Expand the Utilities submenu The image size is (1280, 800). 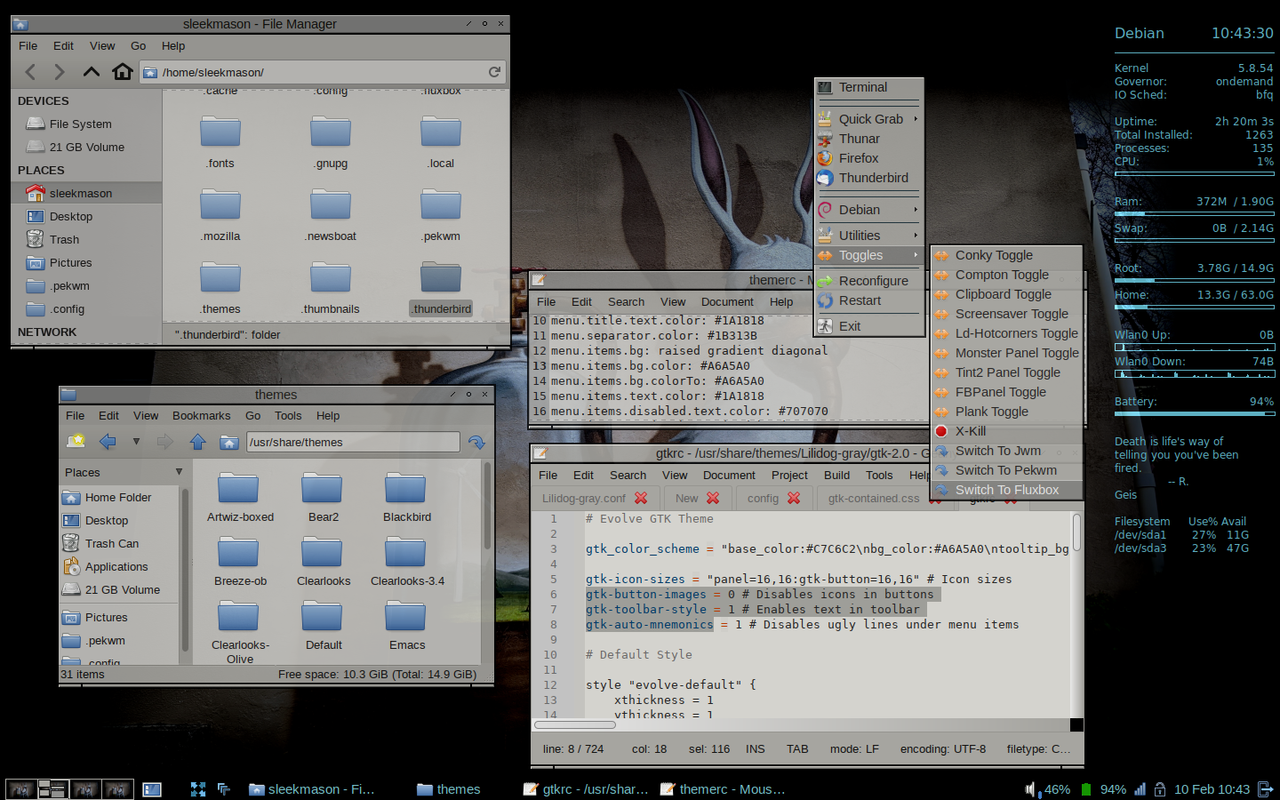[x=868, y=235]
